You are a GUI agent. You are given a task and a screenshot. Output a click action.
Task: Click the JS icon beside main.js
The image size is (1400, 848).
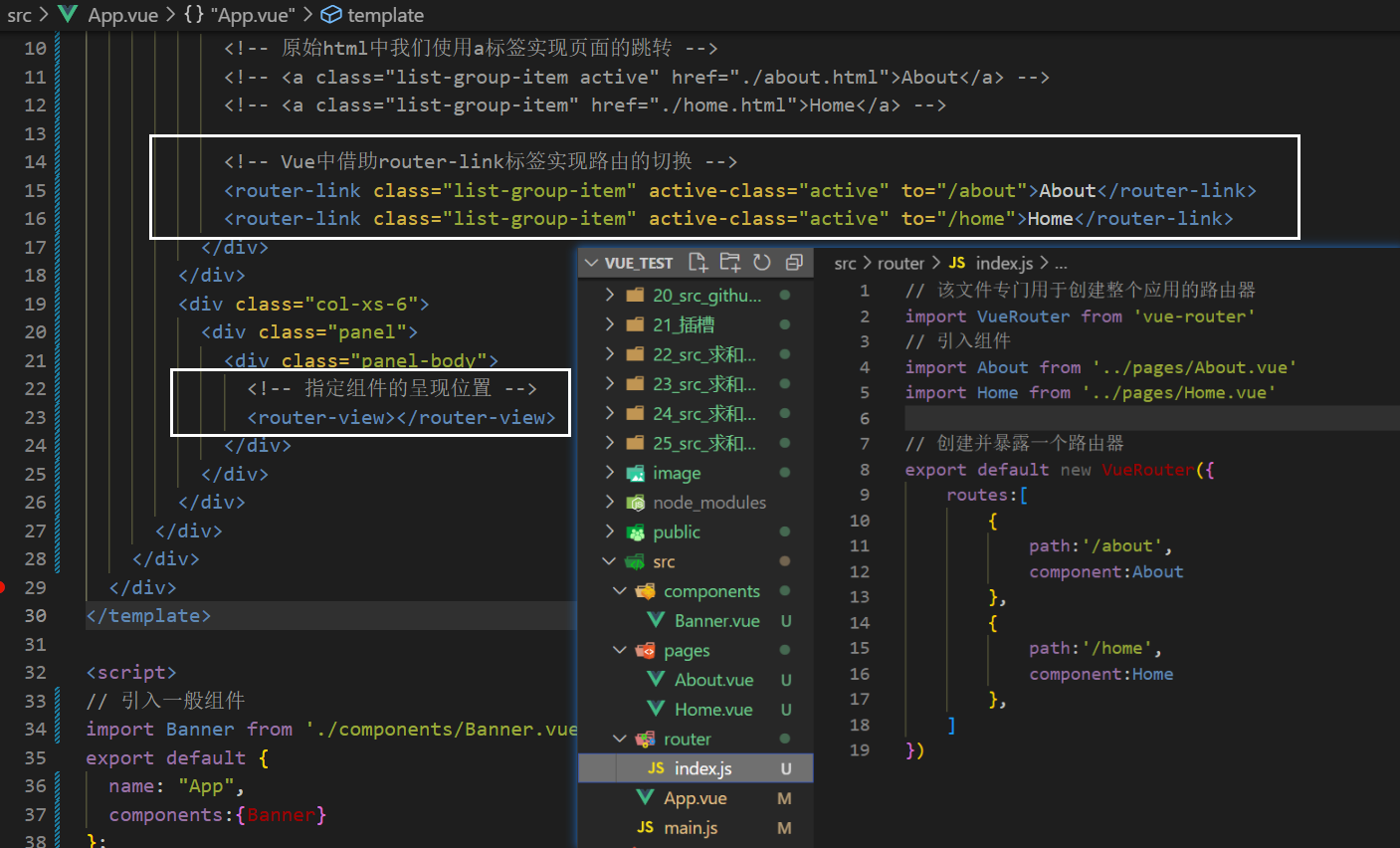click(646, 827)
